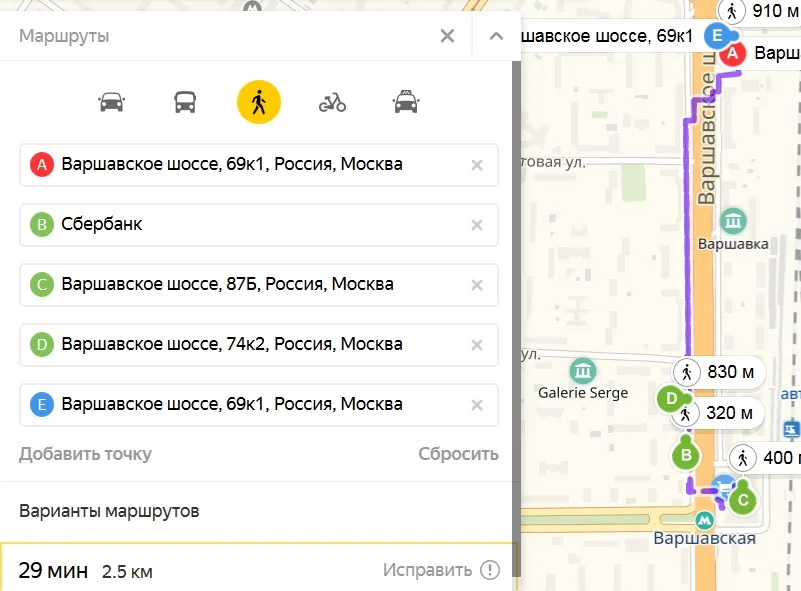Open the Galerie Serge map marker

tap(583, 371)
